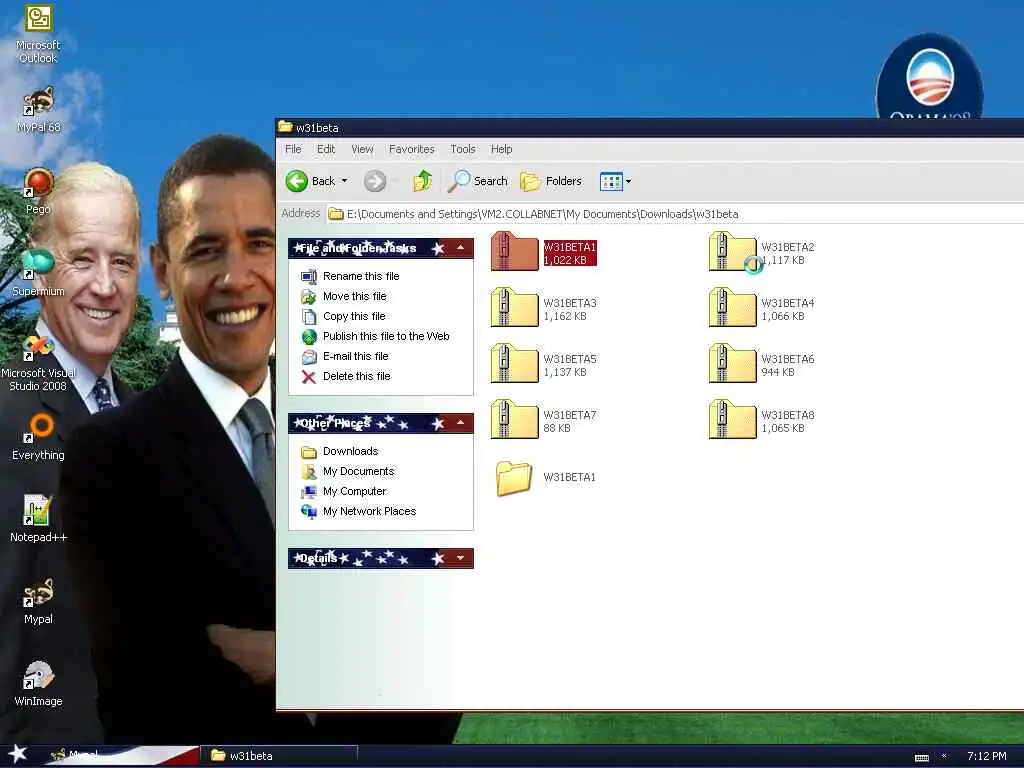Select the W31BETA5 zip archive

click(x=543, y=364)
